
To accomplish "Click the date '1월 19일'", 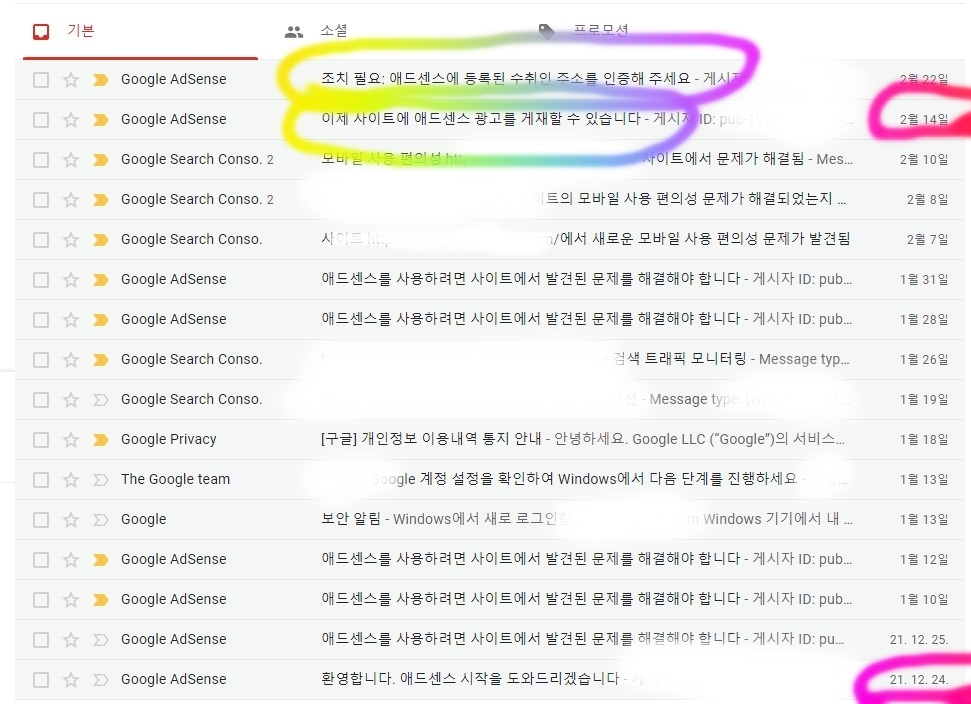I will click(924, 400).
